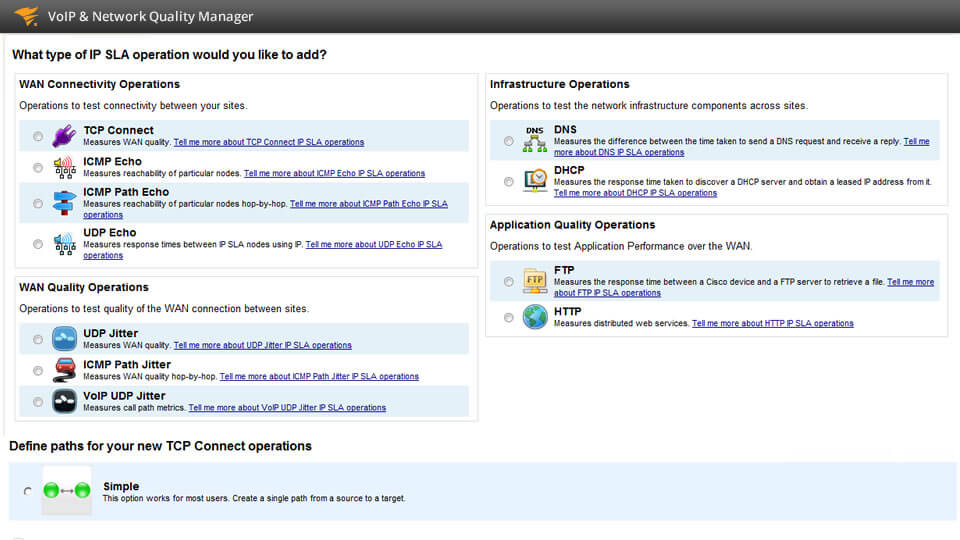
Task: Click the VoIP UDP Jitter dark icon
Action: click(x=64, y=401)
